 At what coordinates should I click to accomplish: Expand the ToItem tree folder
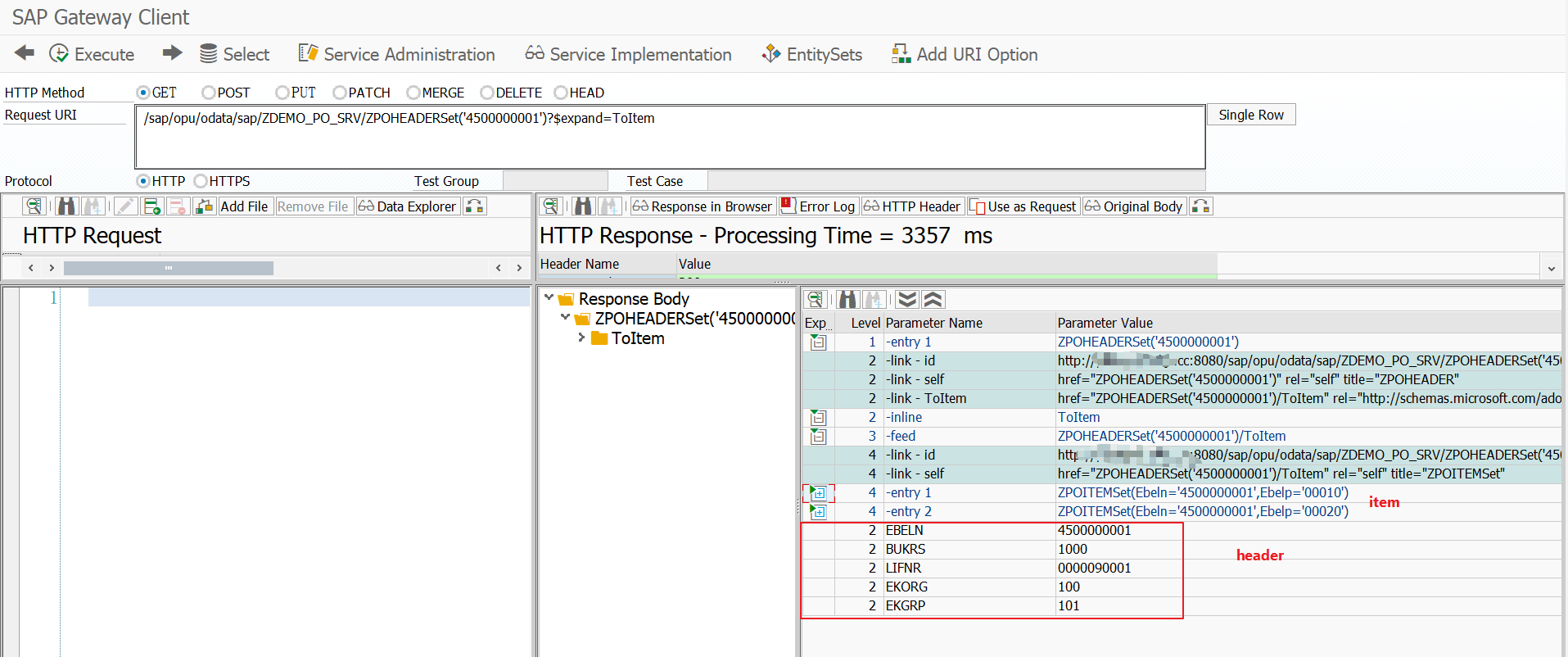click(x=581, y=338)
